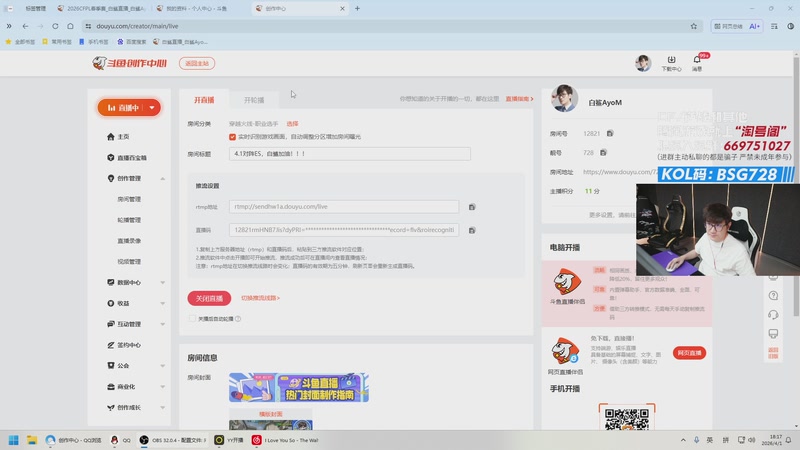Switch to the 开直播 tab
Screen dimensions: 800x450
pyautogui.click(x=204, y=100)
